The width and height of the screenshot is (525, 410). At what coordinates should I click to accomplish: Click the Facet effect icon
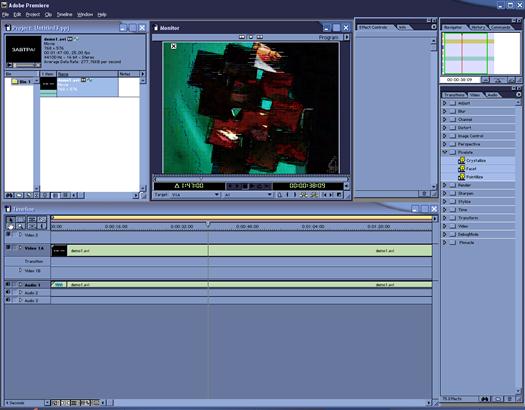(462, 169)
